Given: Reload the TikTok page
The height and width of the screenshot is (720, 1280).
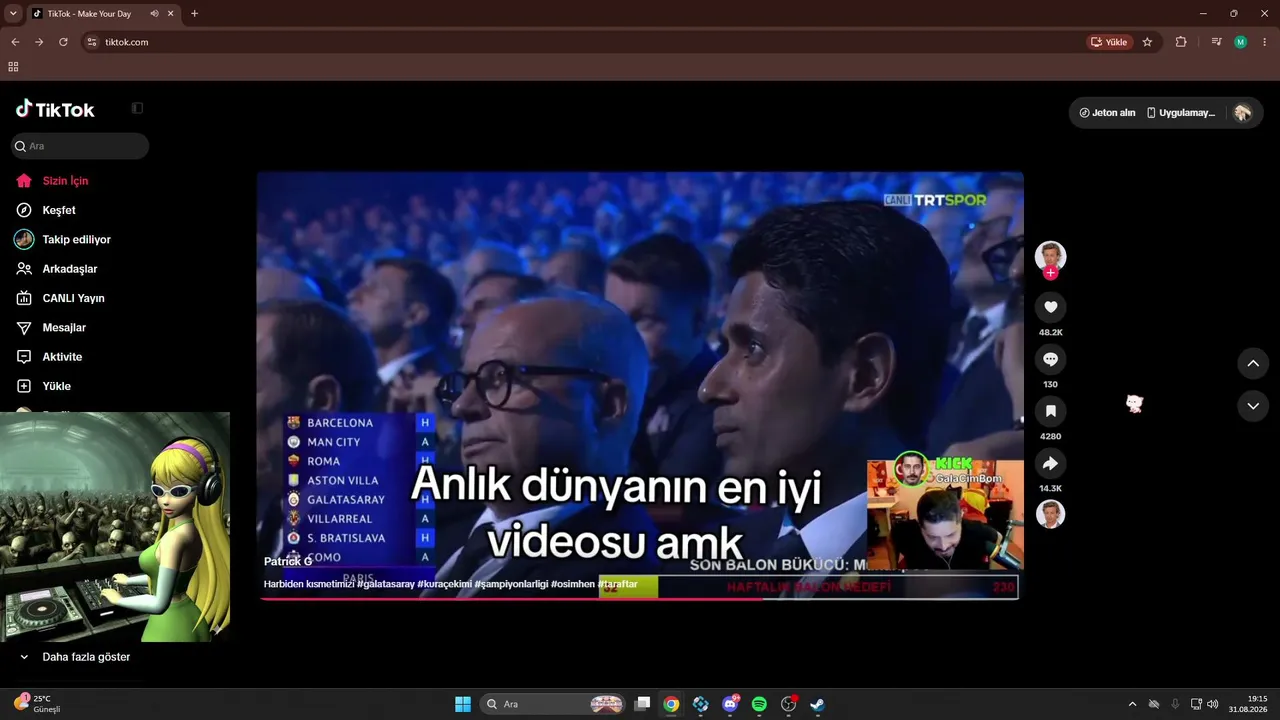Looking at the screenshot, I should coord(63,42).
